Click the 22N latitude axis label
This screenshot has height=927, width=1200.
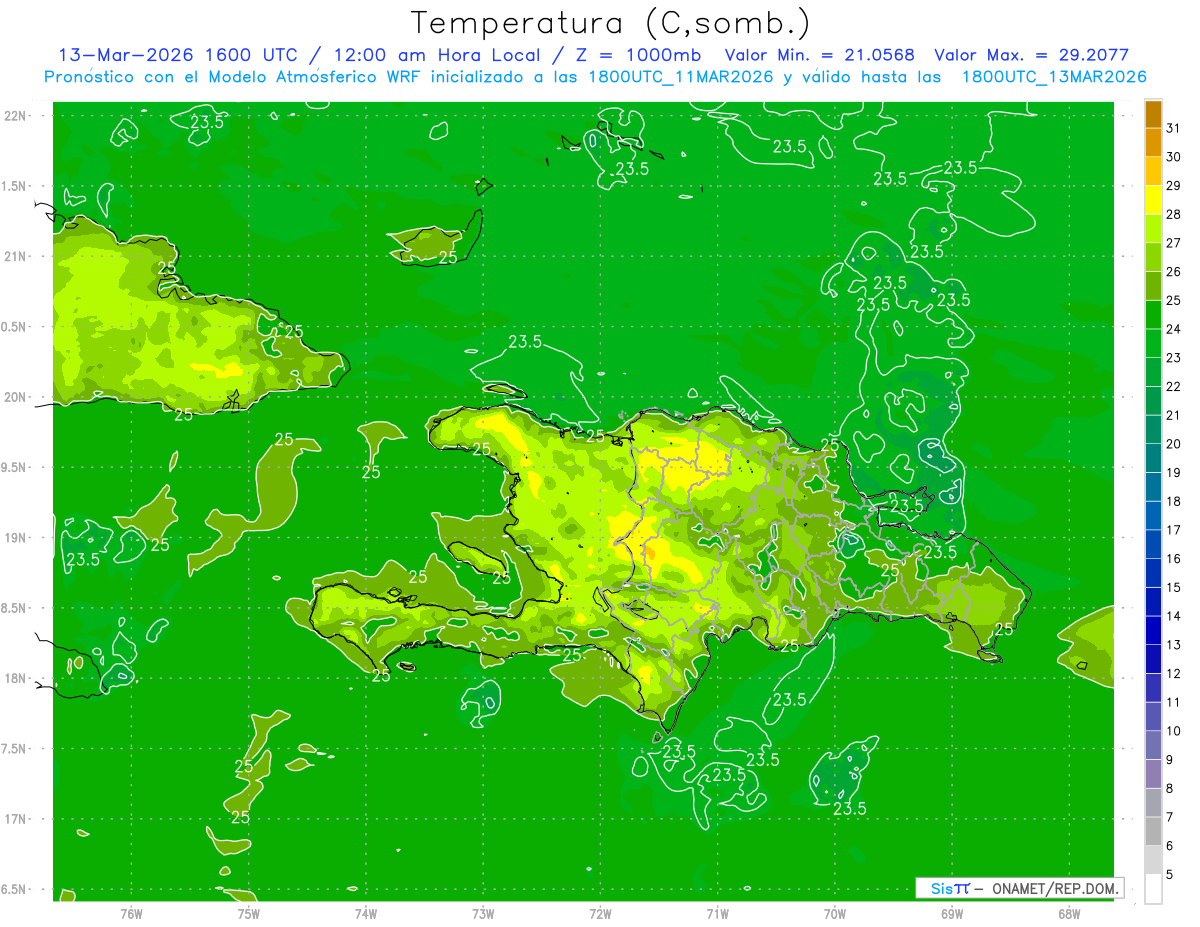15,116
